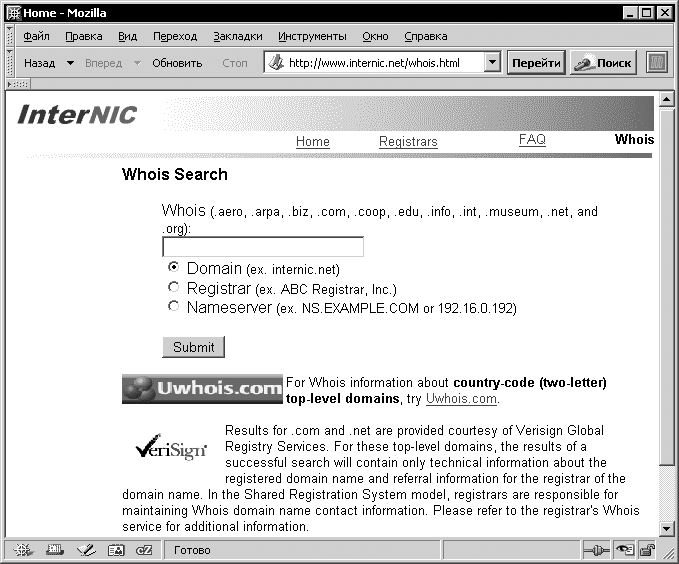Click the VeriSign logo image
The height and width of the screenshot is (564, 679).
[x=171, y=447]
